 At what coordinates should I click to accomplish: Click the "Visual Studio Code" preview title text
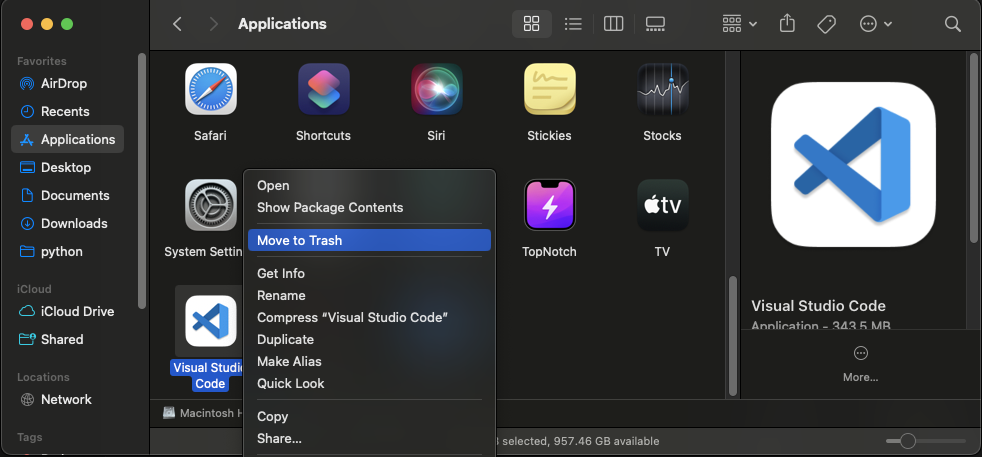(818, 306)
